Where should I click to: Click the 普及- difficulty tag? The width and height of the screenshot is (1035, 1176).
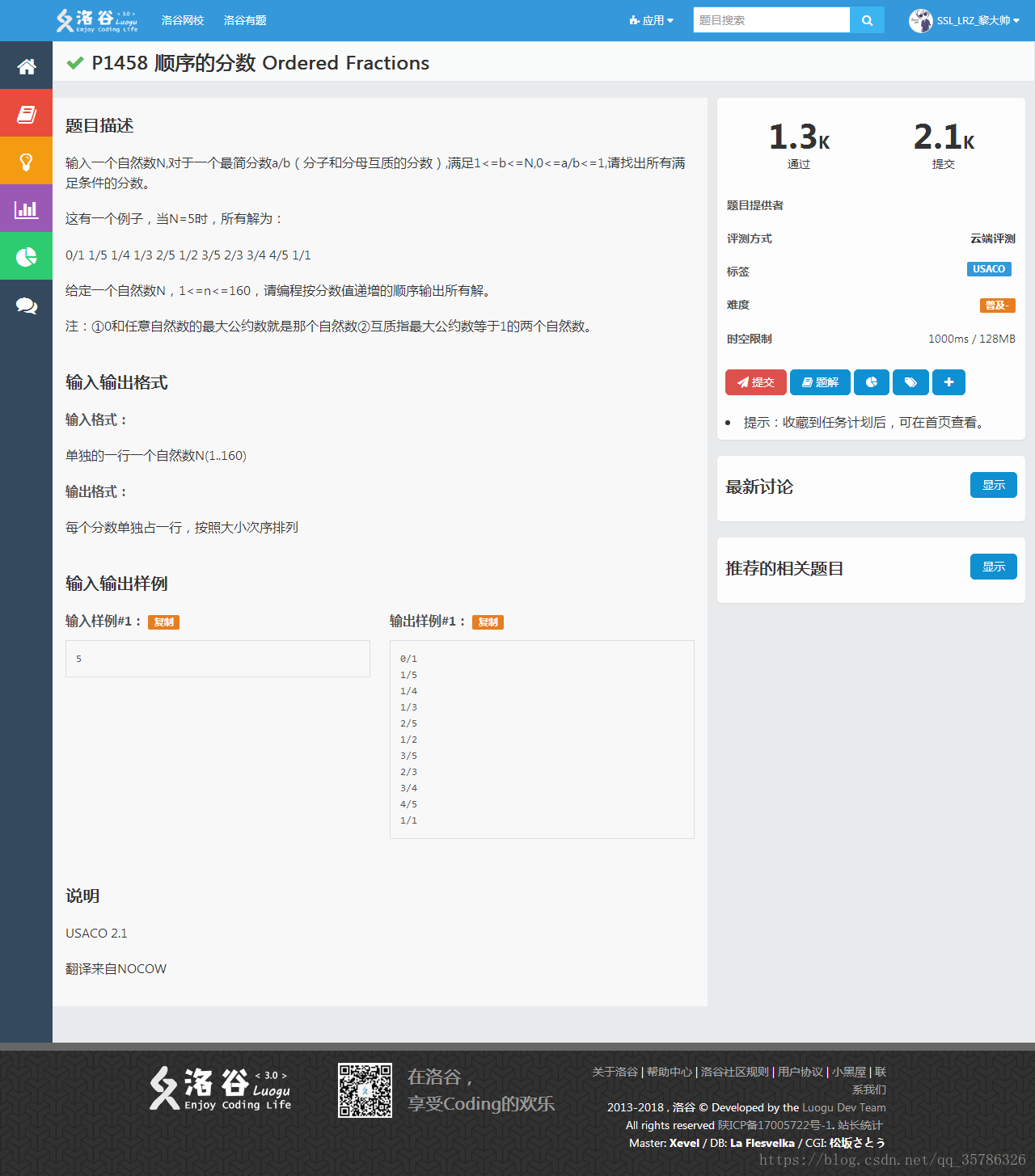(x=997, y=306)
